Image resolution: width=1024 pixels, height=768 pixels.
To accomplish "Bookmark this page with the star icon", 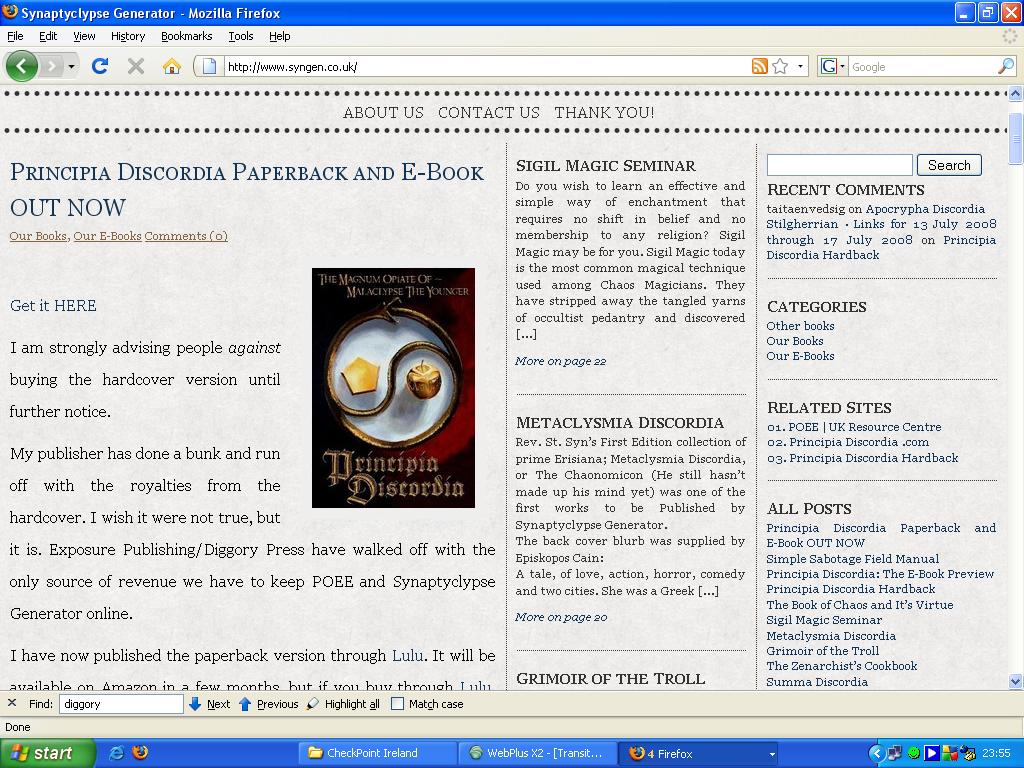I will tap(780, 66).
